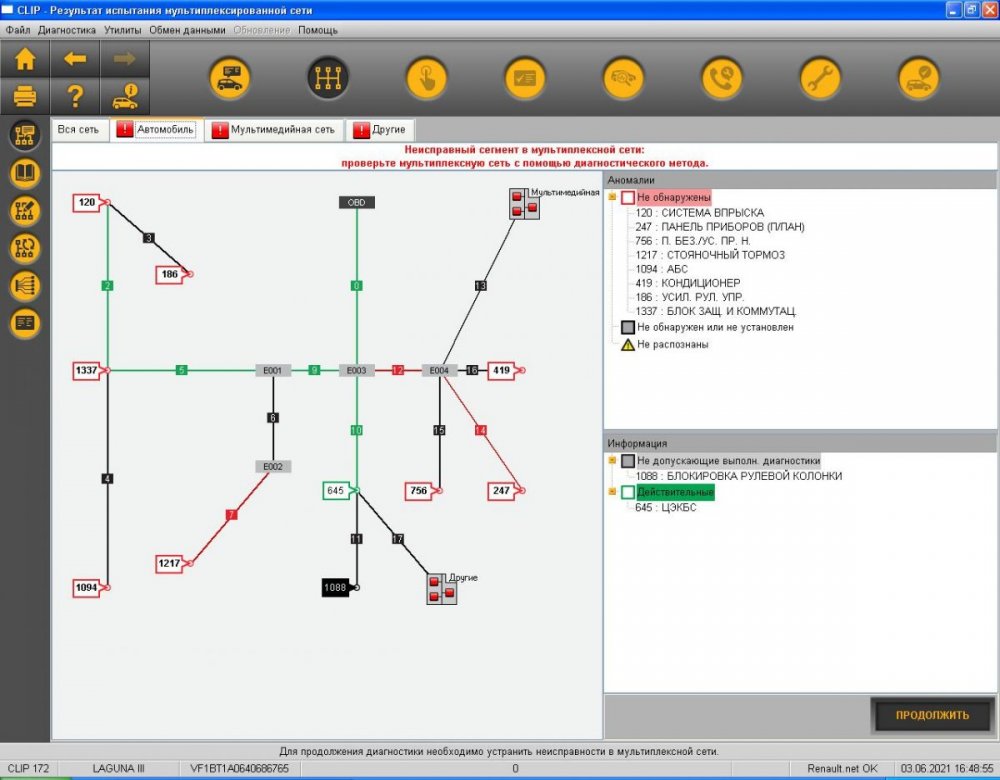Open the vehicle identification round icon
The width and height of the screenshot is (1000, 780).
(230, 78)
